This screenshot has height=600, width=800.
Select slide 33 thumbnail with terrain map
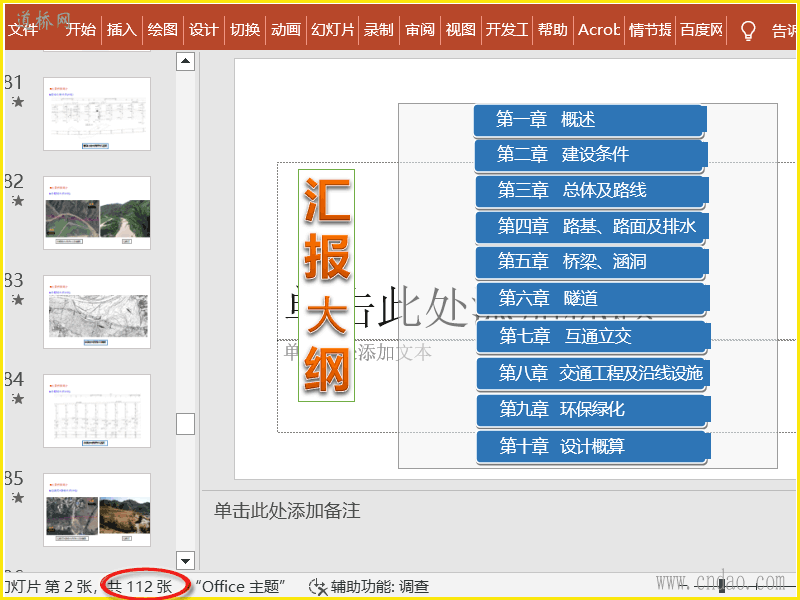click(x=97, y=312)
